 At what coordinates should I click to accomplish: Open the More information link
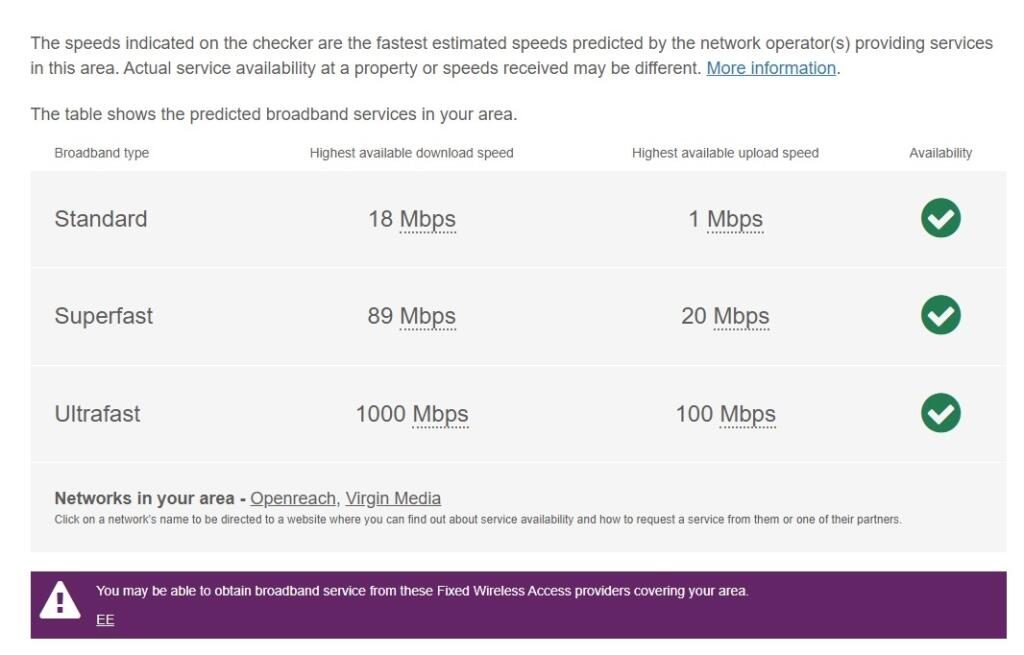771,68
